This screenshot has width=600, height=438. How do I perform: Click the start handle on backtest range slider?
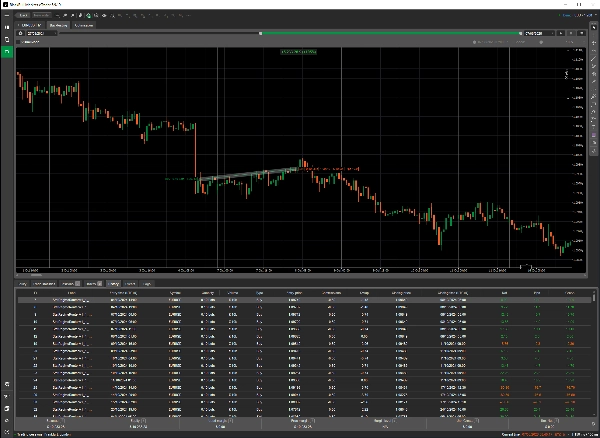click(x=261, y=33)
